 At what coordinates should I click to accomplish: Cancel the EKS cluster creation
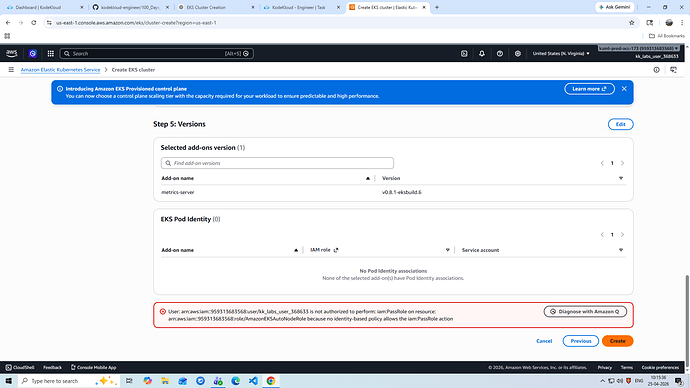pyautogui.click(x=544, y=341)
